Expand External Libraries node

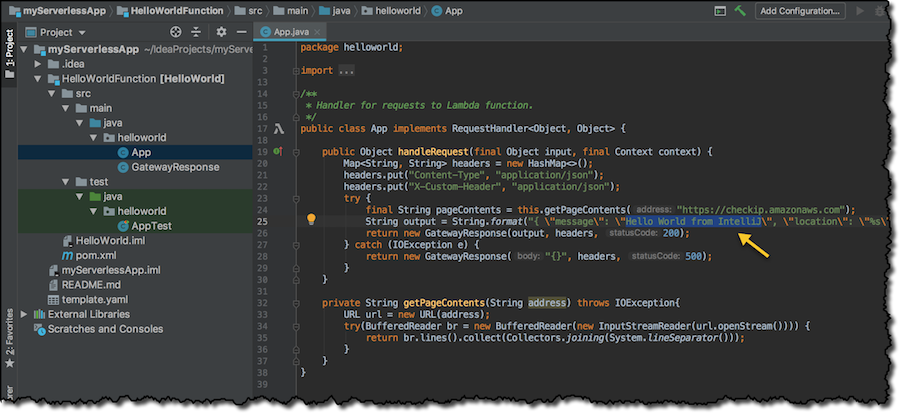pos(24,313)
